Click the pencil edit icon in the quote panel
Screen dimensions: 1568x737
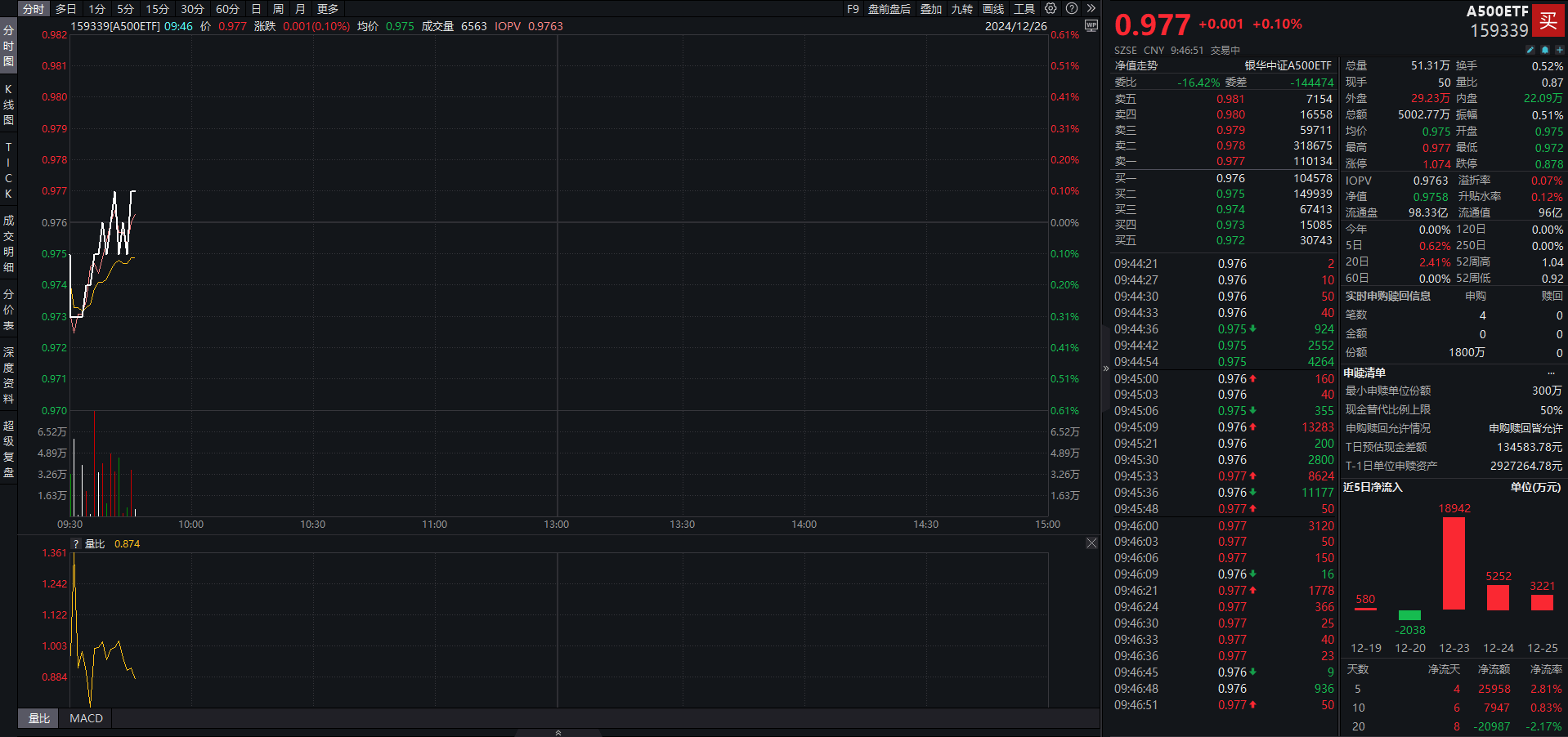[x=1529, y=50]
